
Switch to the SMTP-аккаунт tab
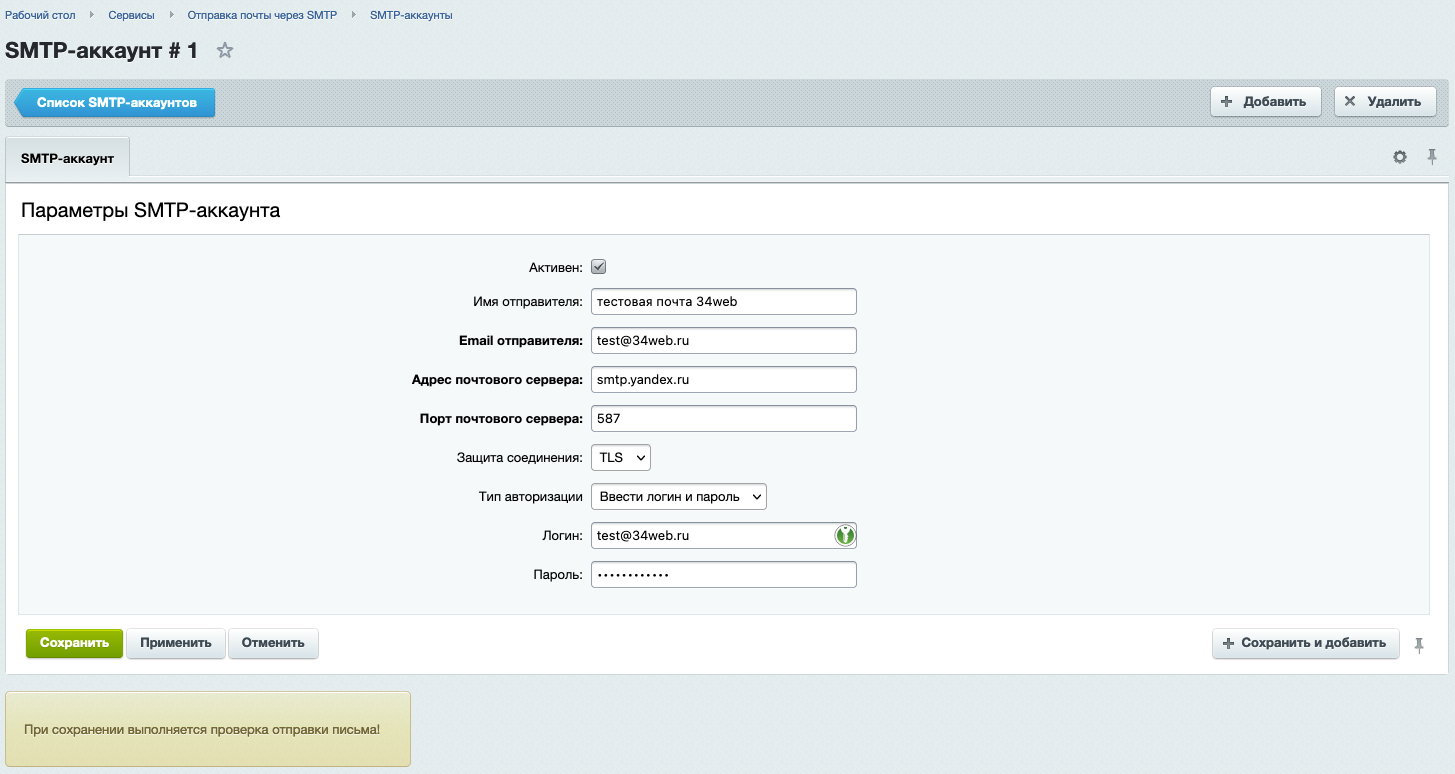(68, 159)
